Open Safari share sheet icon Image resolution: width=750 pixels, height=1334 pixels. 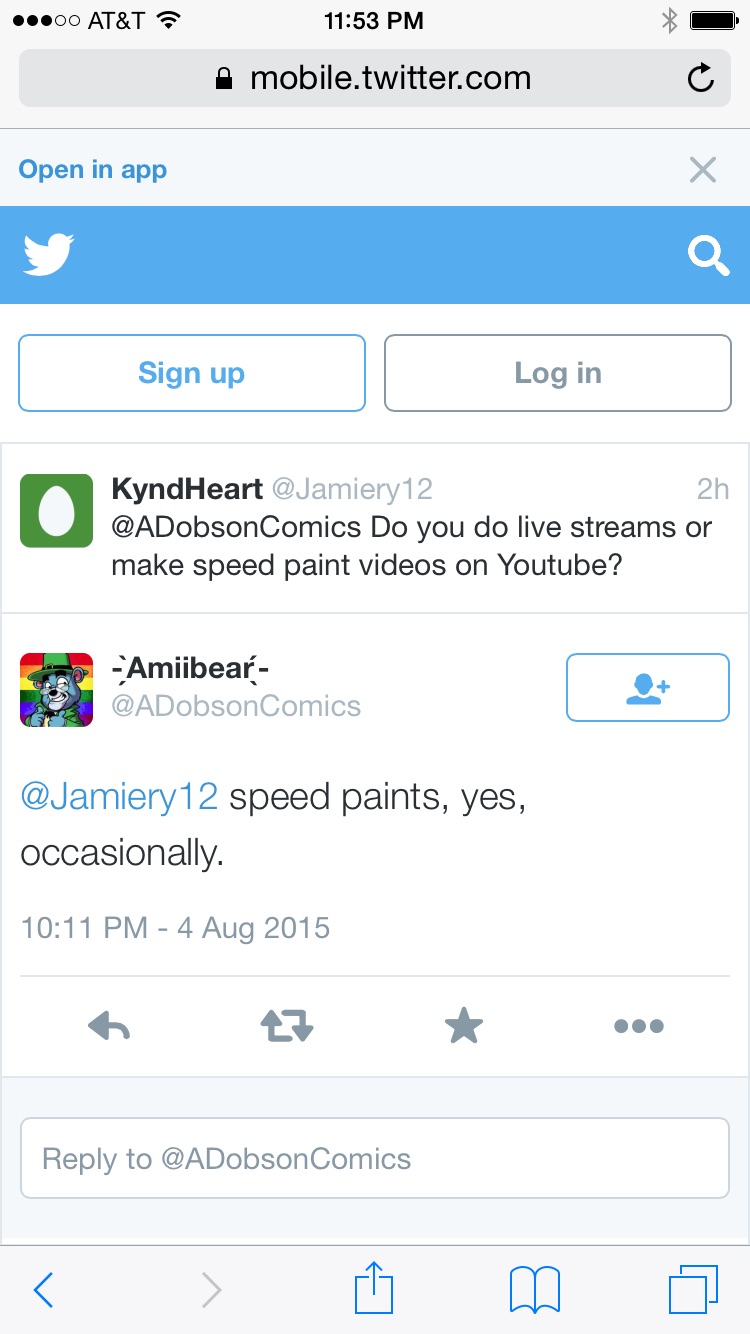[x=372, y=1289]
